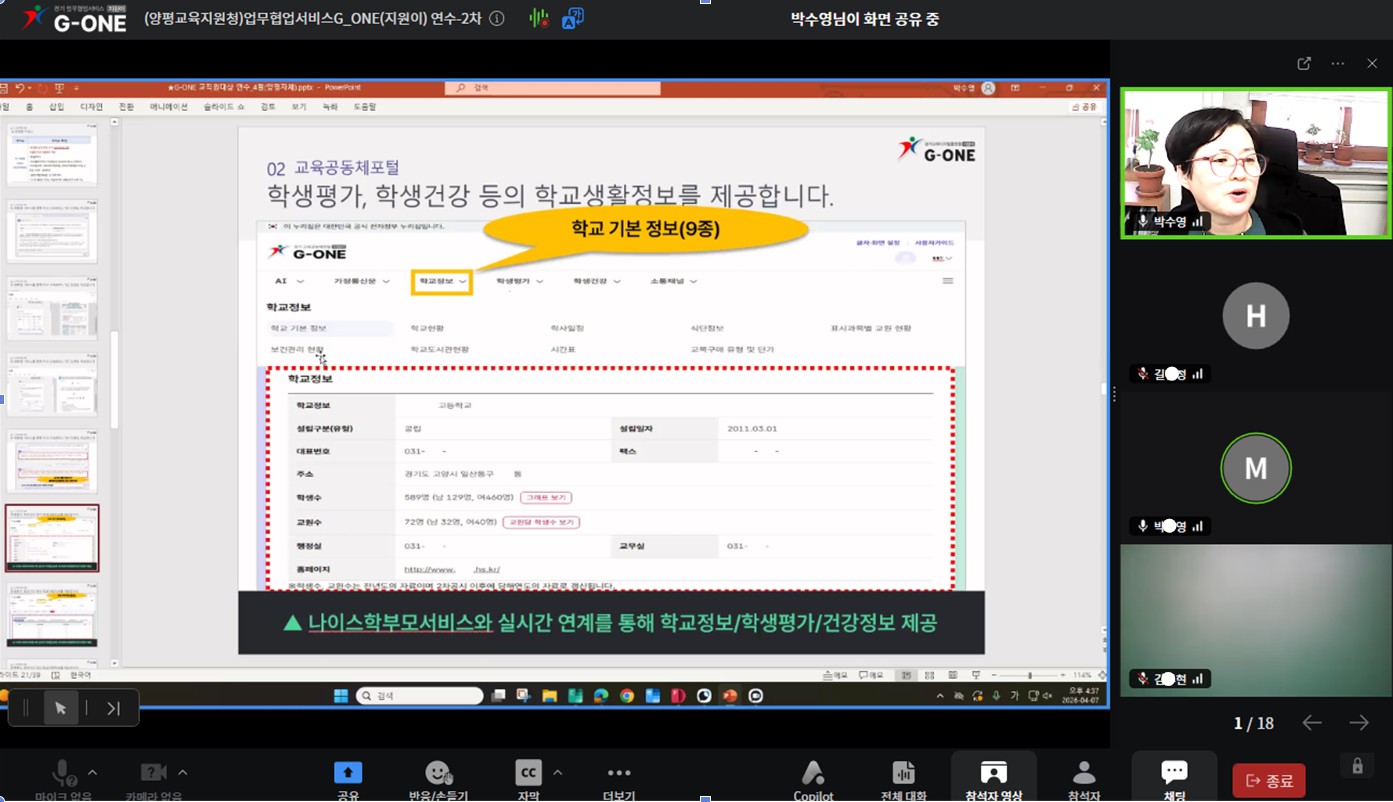The height and width of the screenshot is (802, 1393).
Task: Open the 전환 ribbon tab in PowerPoint
Action: 126,106
